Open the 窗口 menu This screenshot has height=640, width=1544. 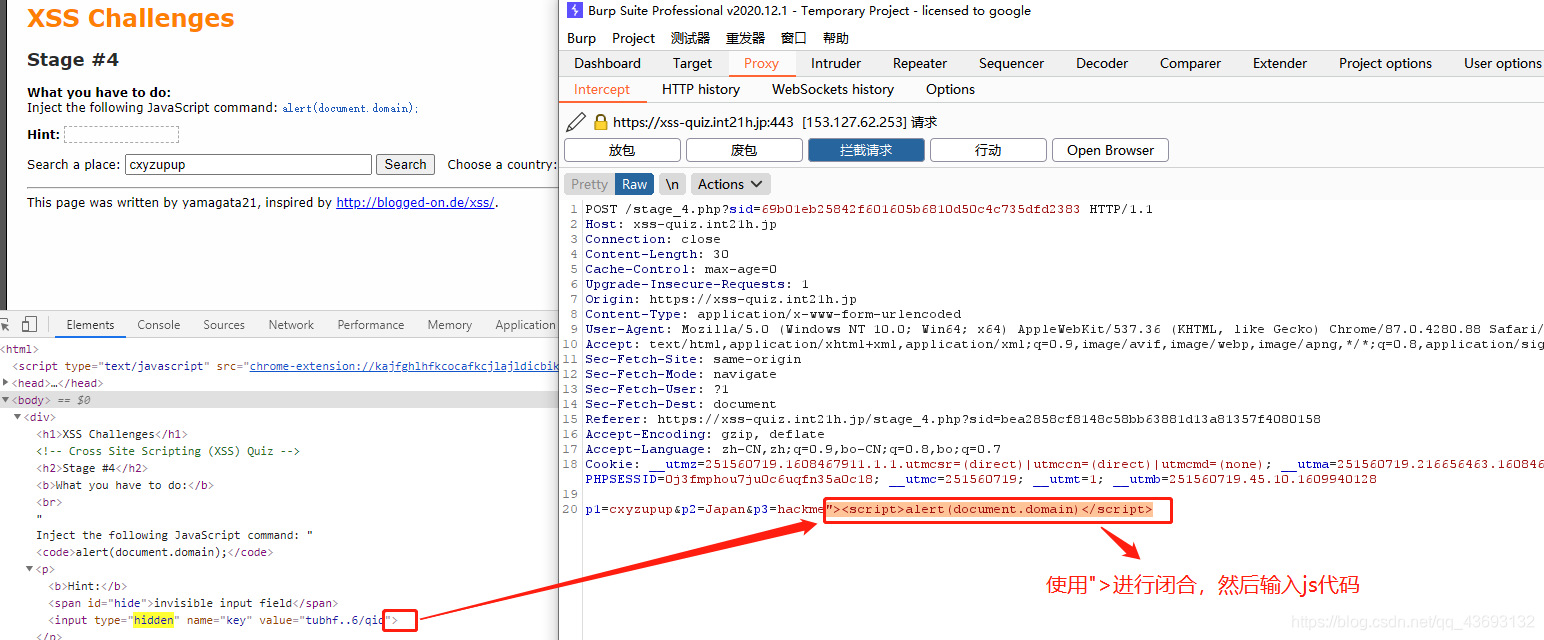coord(794,38)
